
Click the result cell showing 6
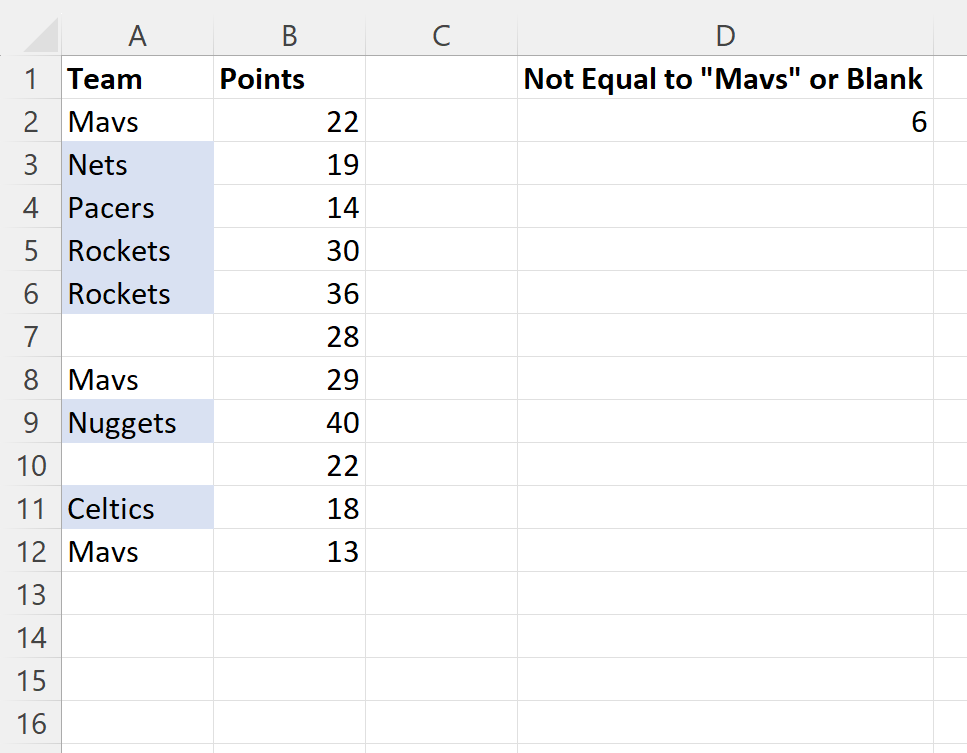725,121
